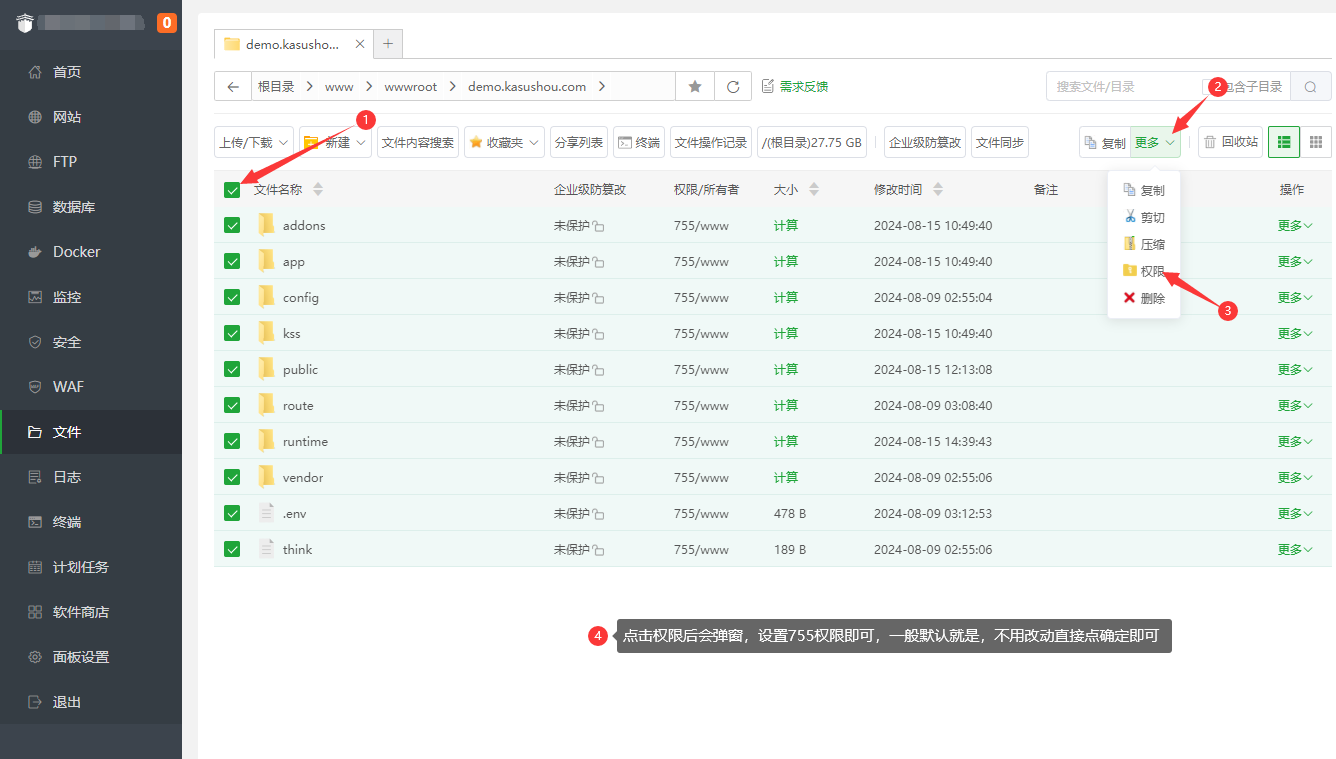Open the FTP sidebar icon
This screenshot has height=759, width=1336.
click(35, 162)
